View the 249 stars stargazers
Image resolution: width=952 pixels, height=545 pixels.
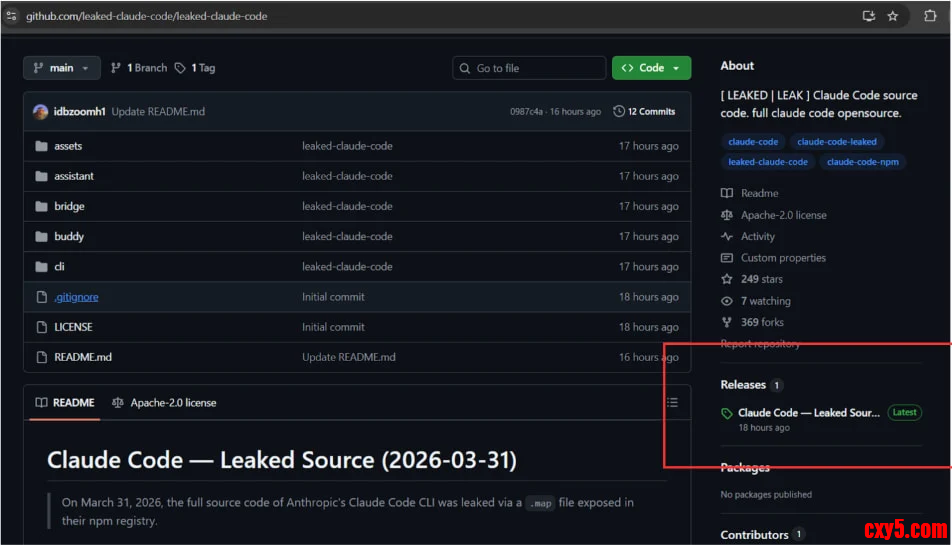click(761, 279)
